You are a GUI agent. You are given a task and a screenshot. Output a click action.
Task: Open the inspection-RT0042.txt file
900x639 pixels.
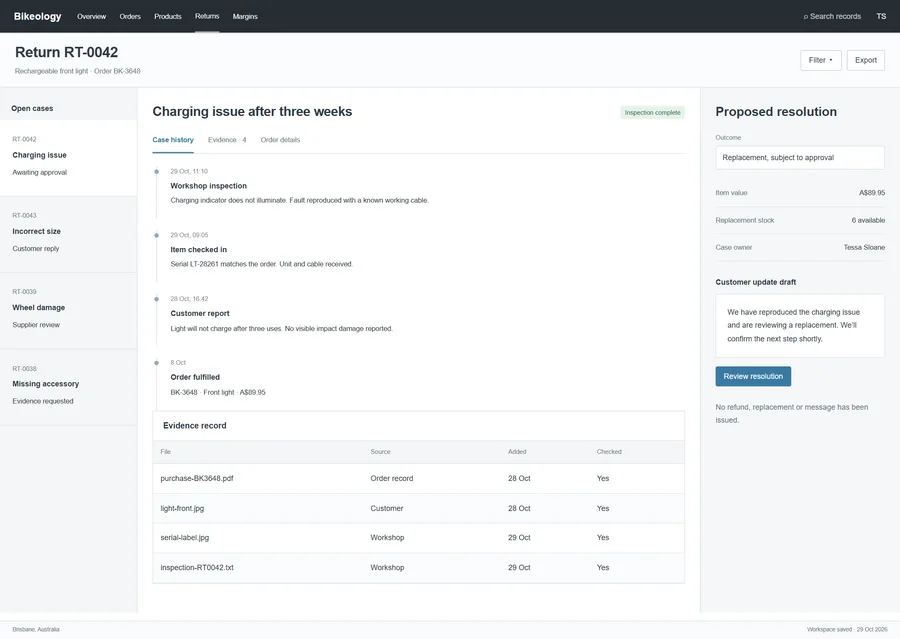[197, 567]
